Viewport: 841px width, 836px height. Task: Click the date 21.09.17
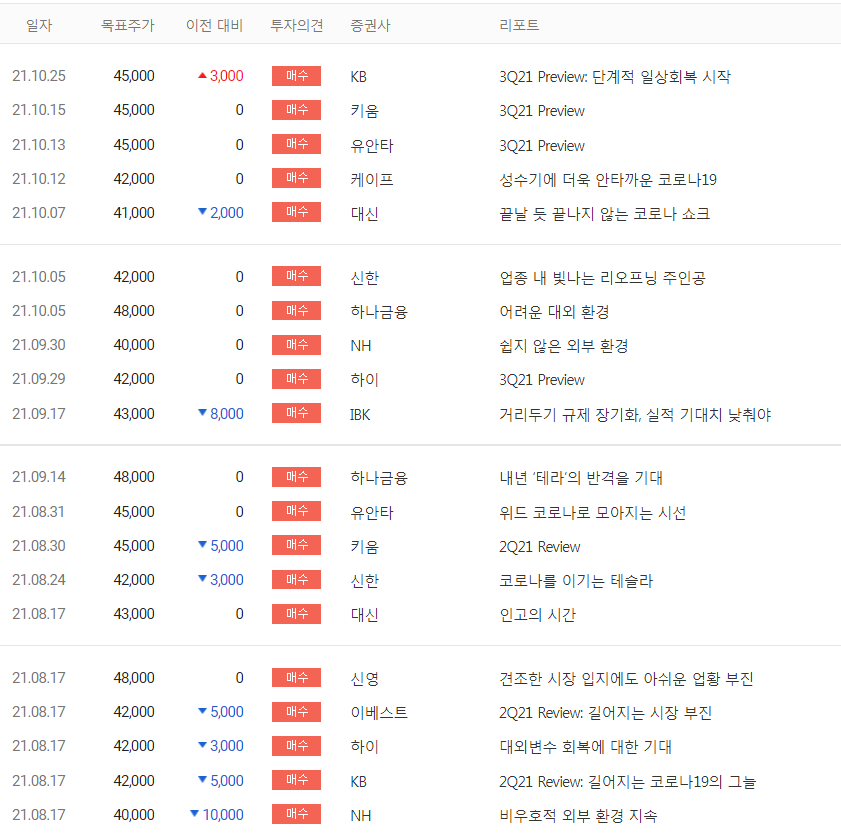click(x=39, y=413)
